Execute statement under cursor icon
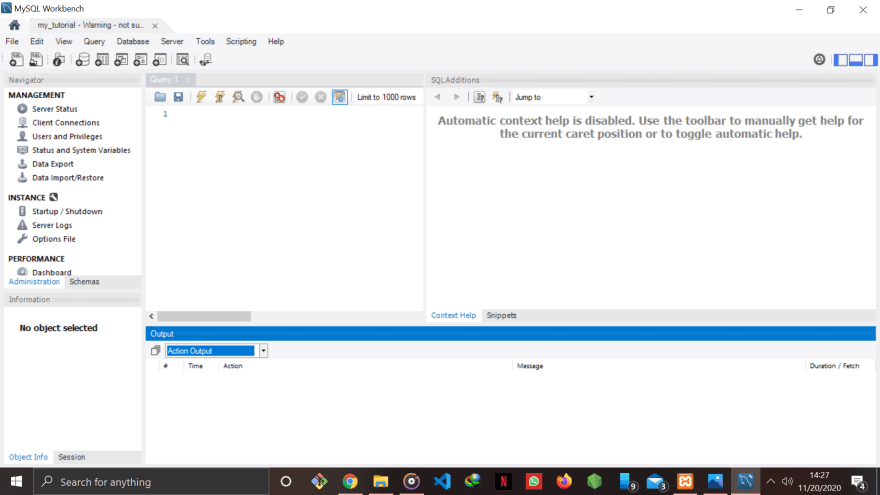The height and width of the screenshot is (495, 880). point(219,97)
